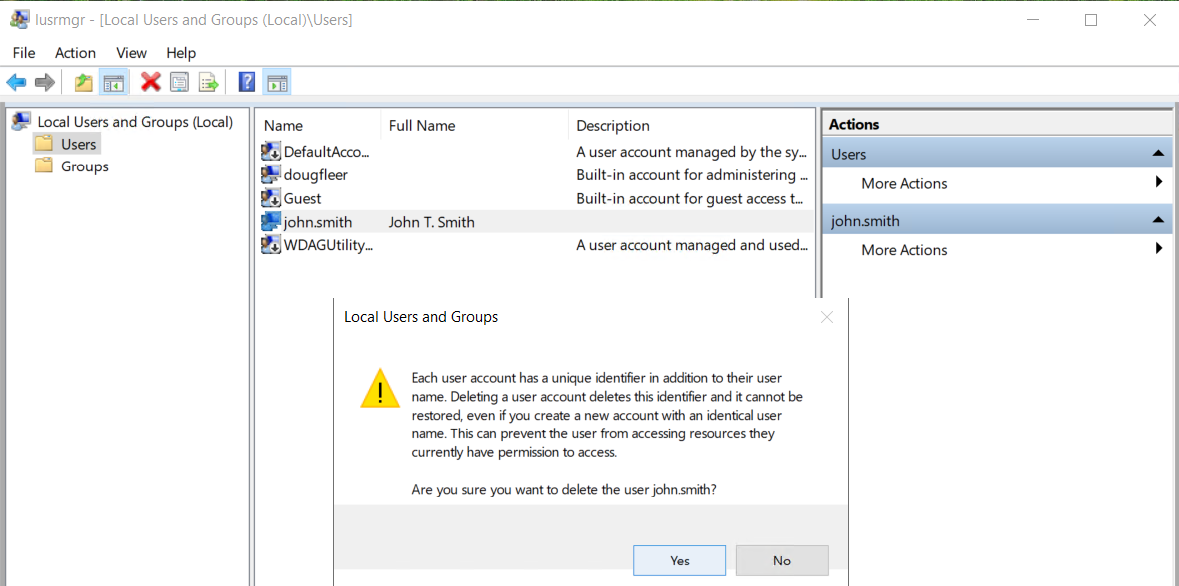This screenshot has height=586, width=1179.
Task: Click the Guest user icon
Action: [271, 199]
